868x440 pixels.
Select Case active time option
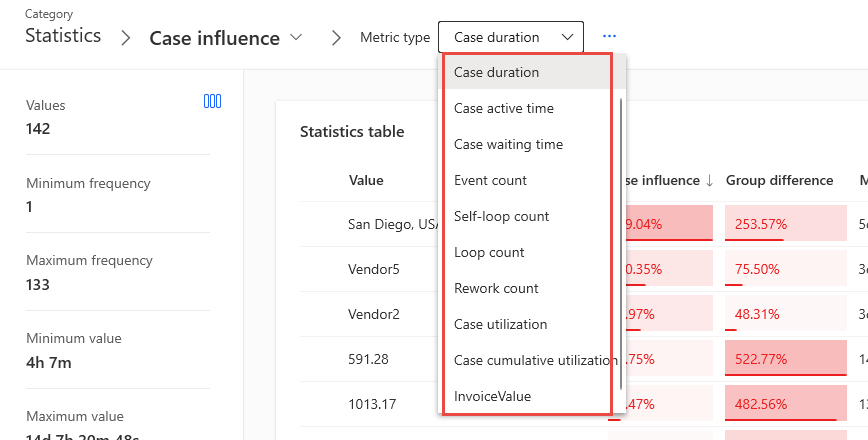[504, 108]
